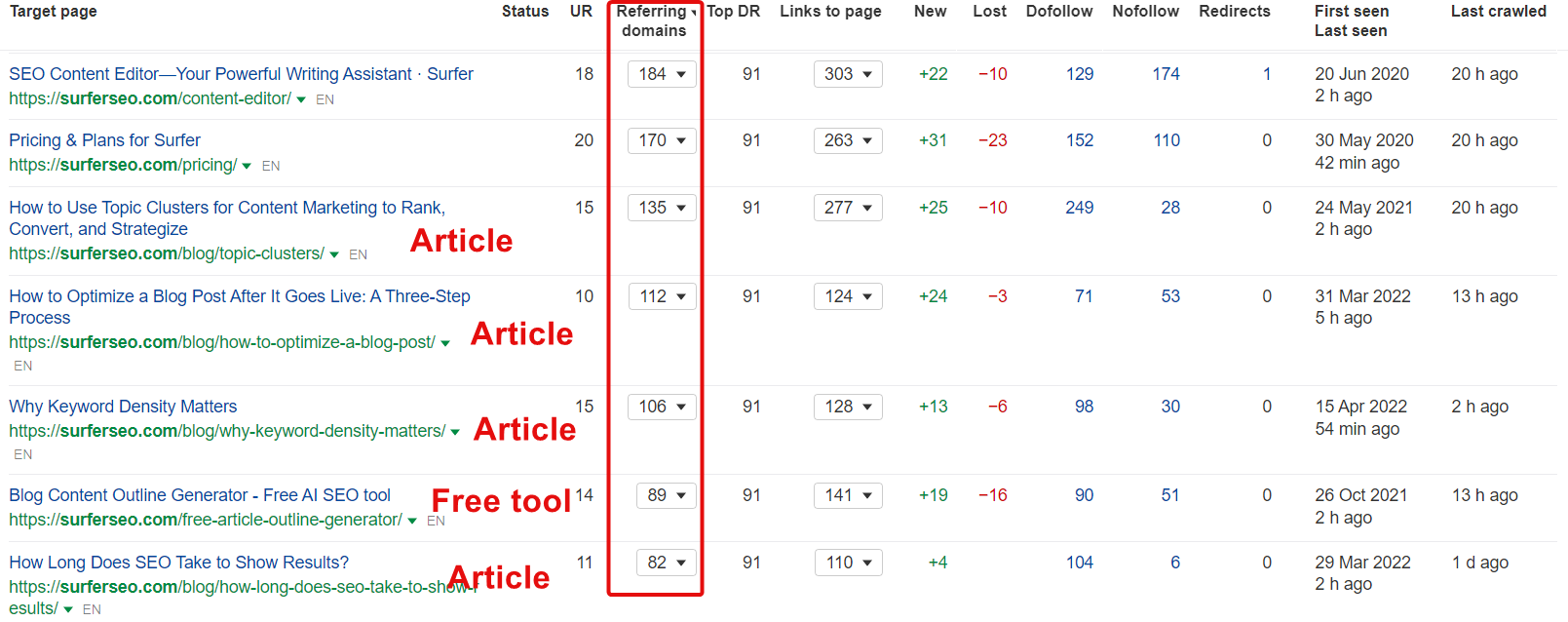Open Links to page dropdown showing 141
Image resolution: width=1568 pixels, height=622 pixels.
point(848,495)
